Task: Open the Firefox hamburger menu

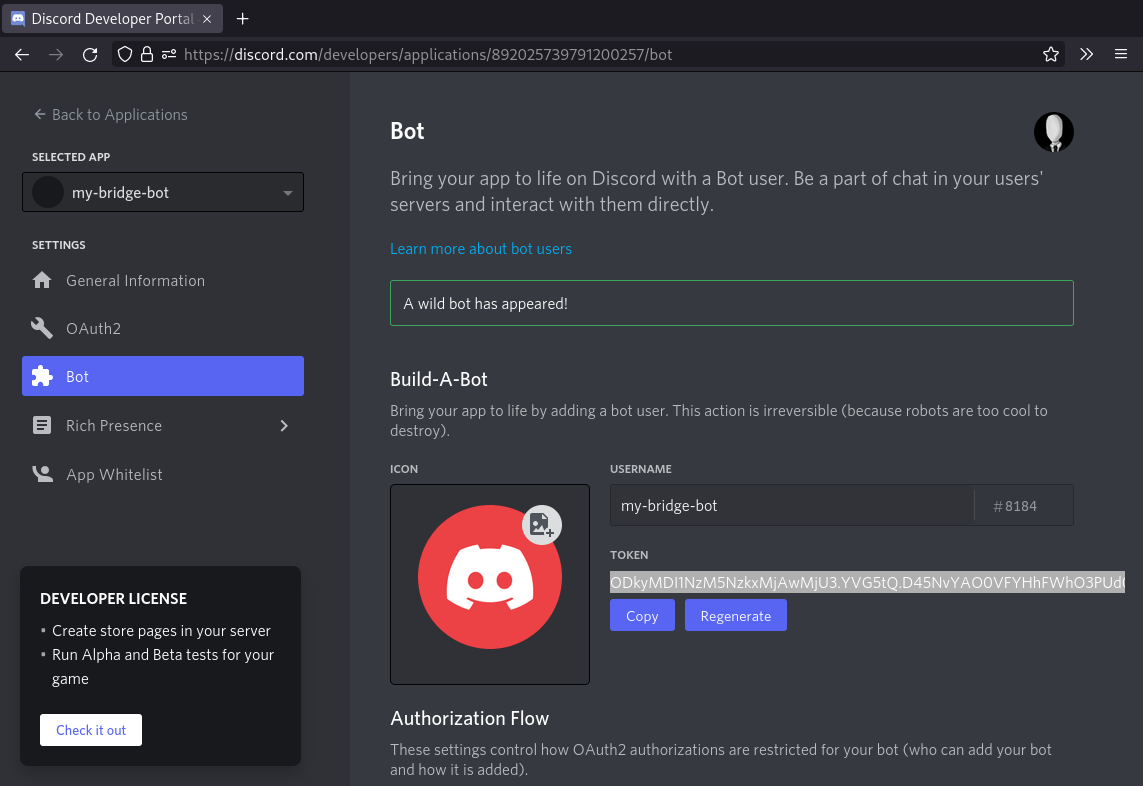Action: (1121, 55)
